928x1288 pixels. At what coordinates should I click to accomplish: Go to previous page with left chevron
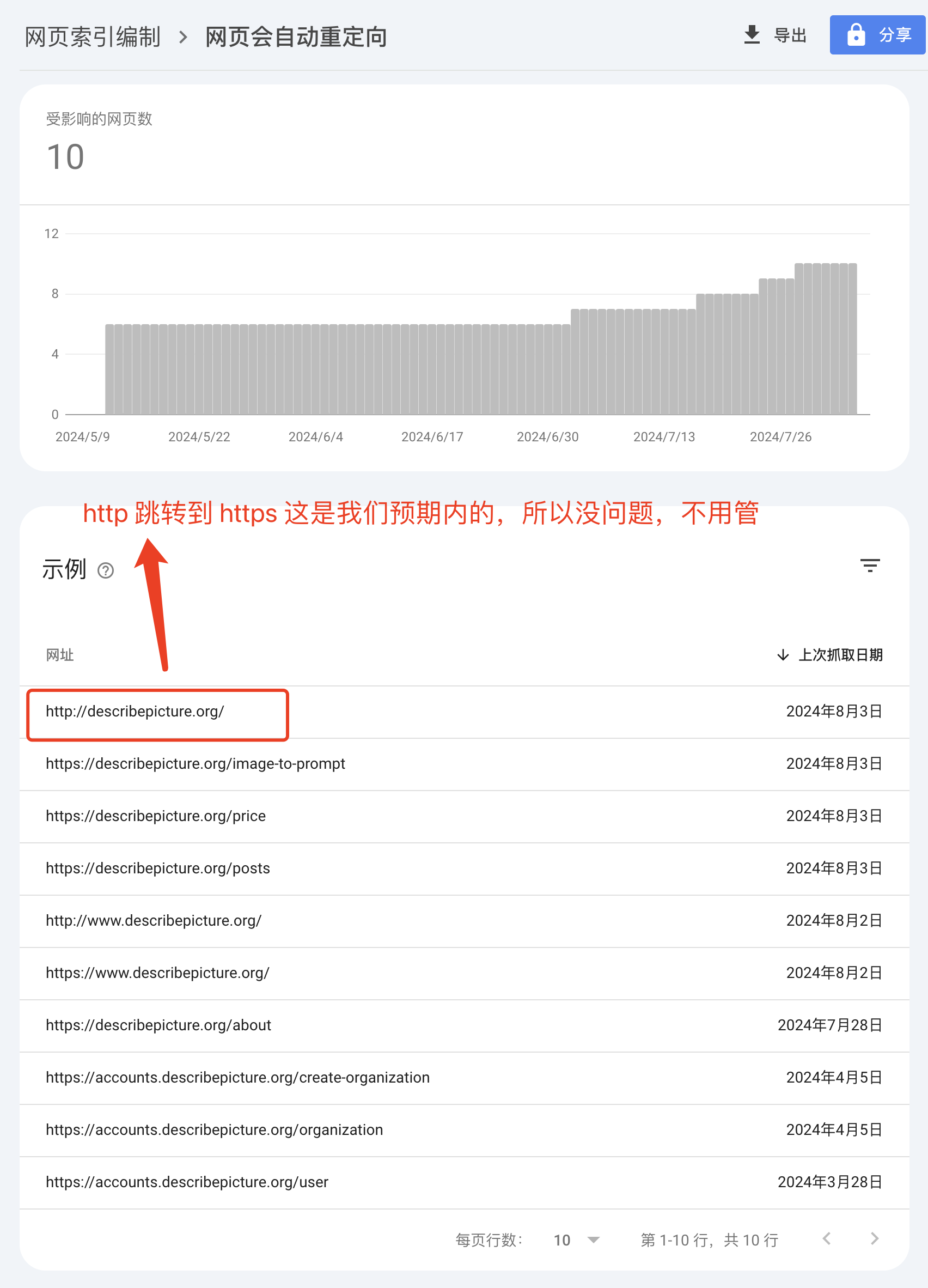click(x=826, y=1238)
